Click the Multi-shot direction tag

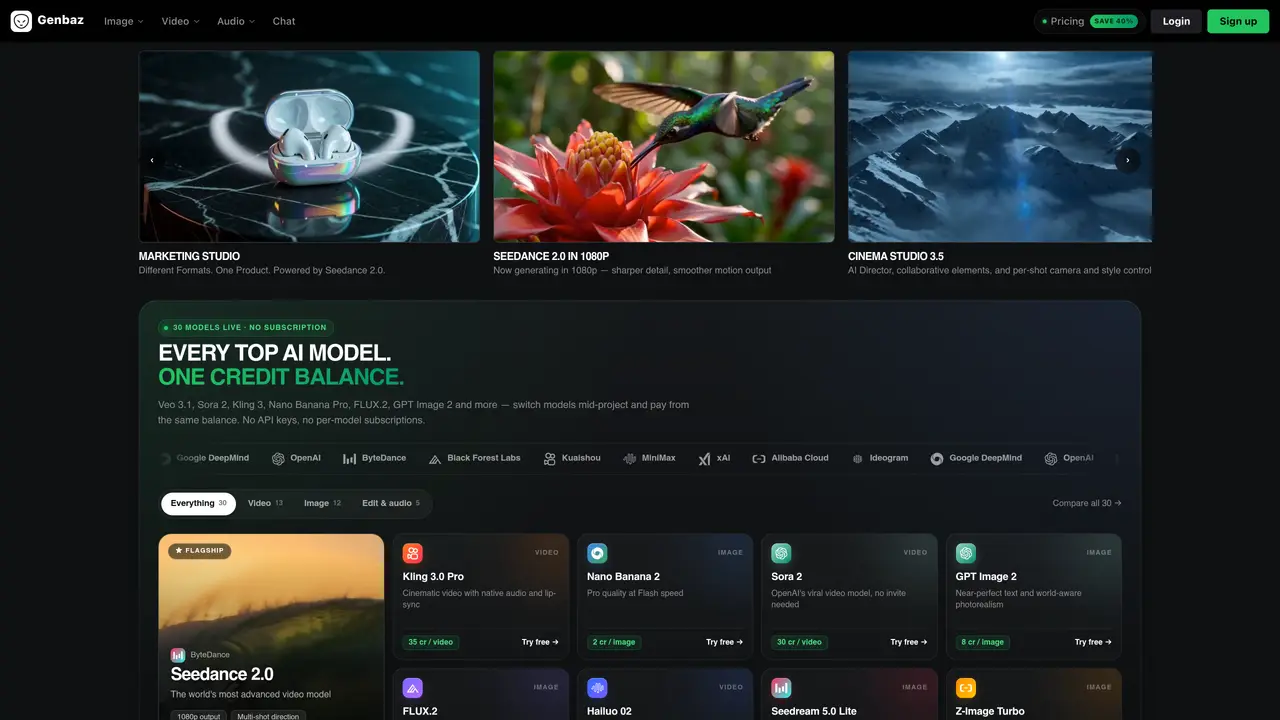[x=269, y=715]
